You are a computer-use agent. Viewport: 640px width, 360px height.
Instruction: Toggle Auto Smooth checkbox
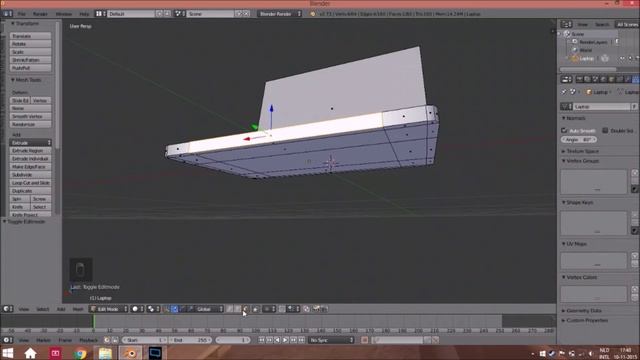564,131
